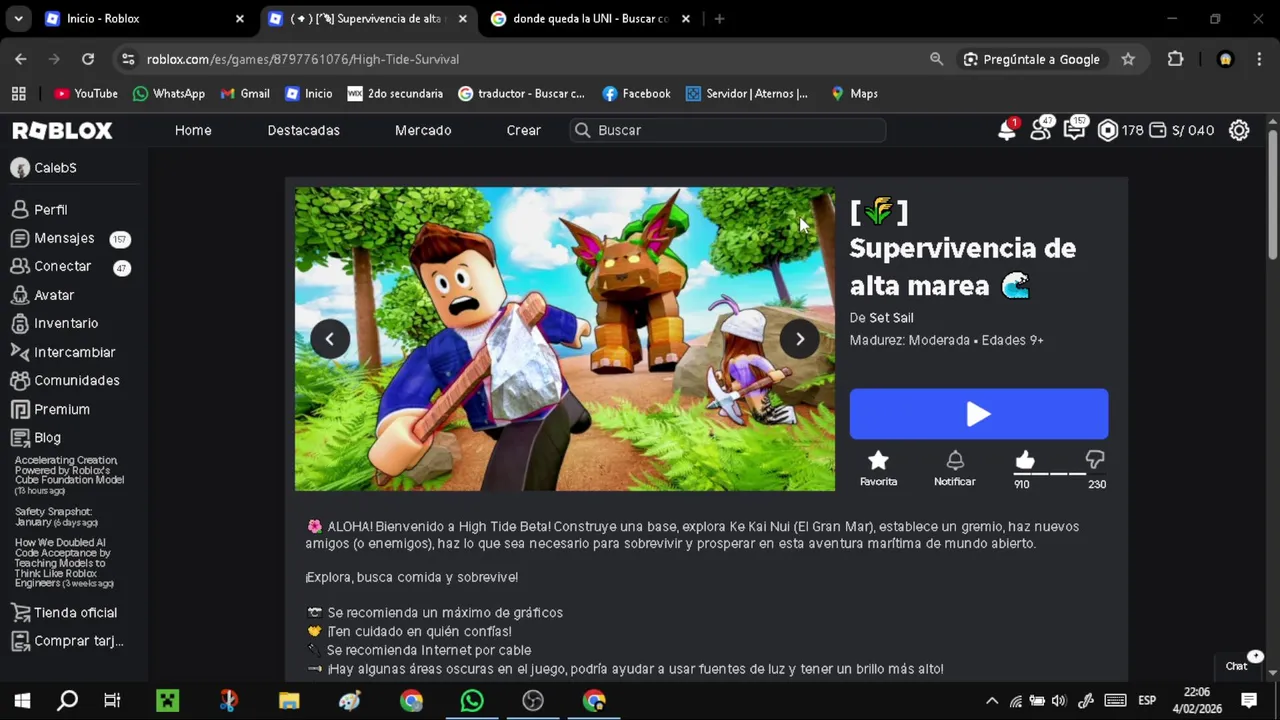Click the Roblox Buscar search field
The height and width of the screenshot is (720, 1280).
click(727, 130)
